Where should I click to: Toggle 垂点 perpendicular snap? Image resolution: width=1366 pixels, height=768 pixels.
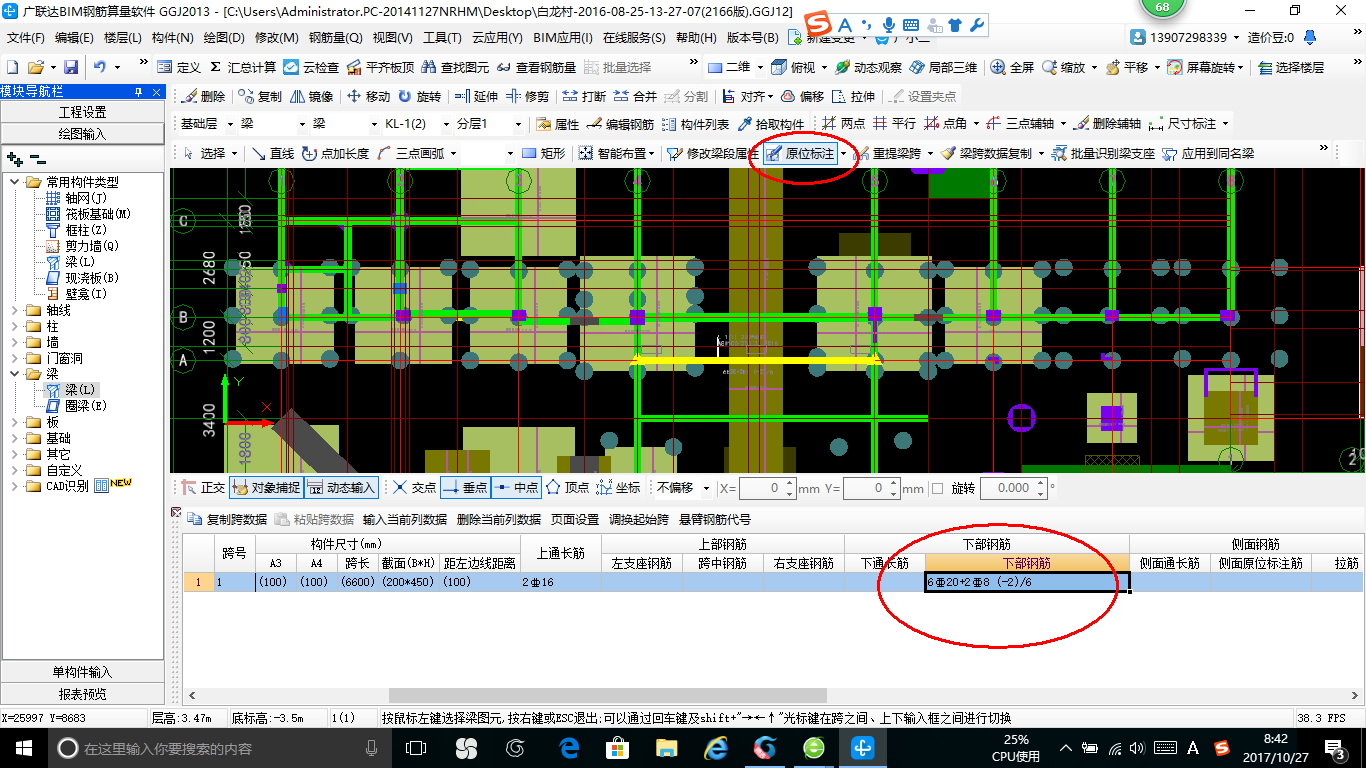[x=464, y=488]
